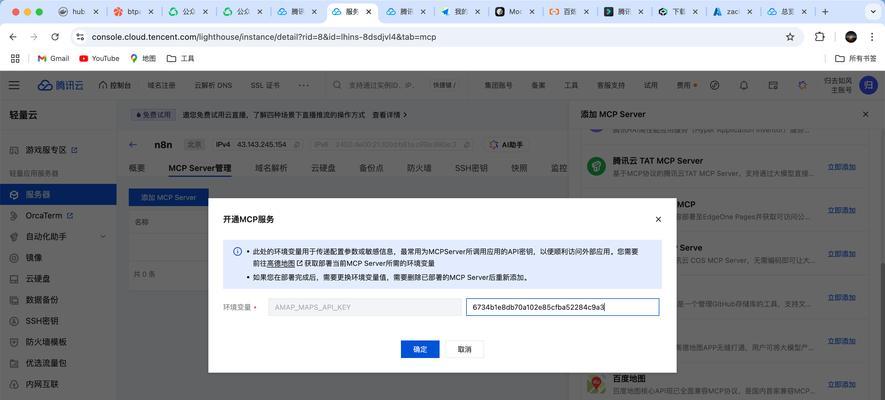The height and width of the screenshot is (400, 885).
Task: Open the 工具 bookmarks folder
Action: tap(181, 58)
